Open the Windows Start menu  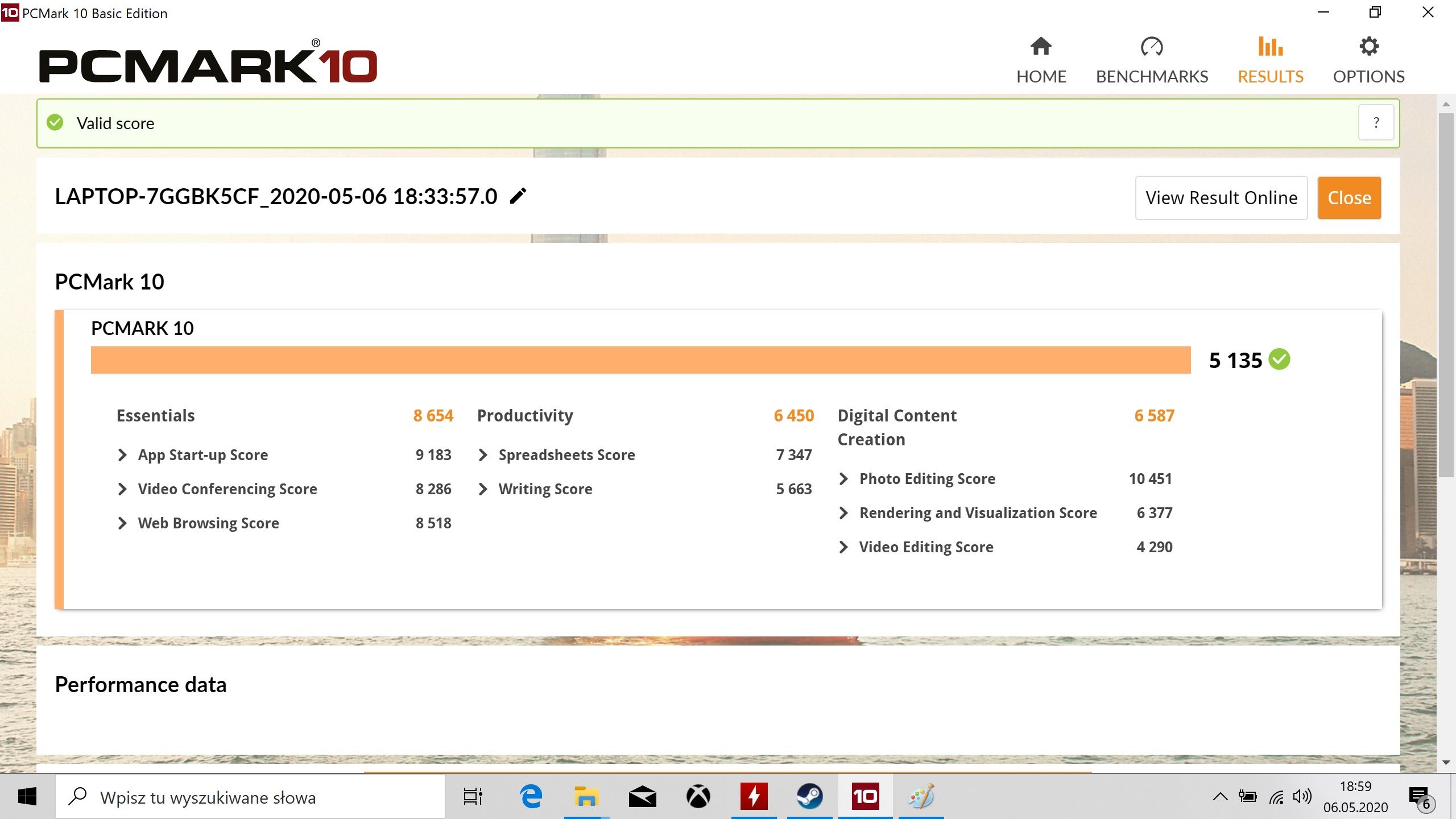[27, 796]
